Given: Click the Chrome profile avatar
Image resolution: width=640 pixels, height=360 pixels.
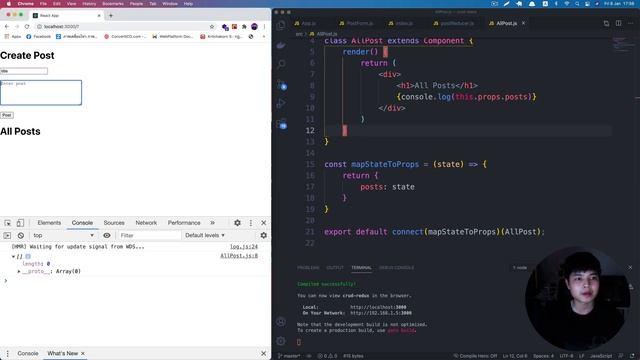Looking at the screenshot, I should tap(254, 27).
